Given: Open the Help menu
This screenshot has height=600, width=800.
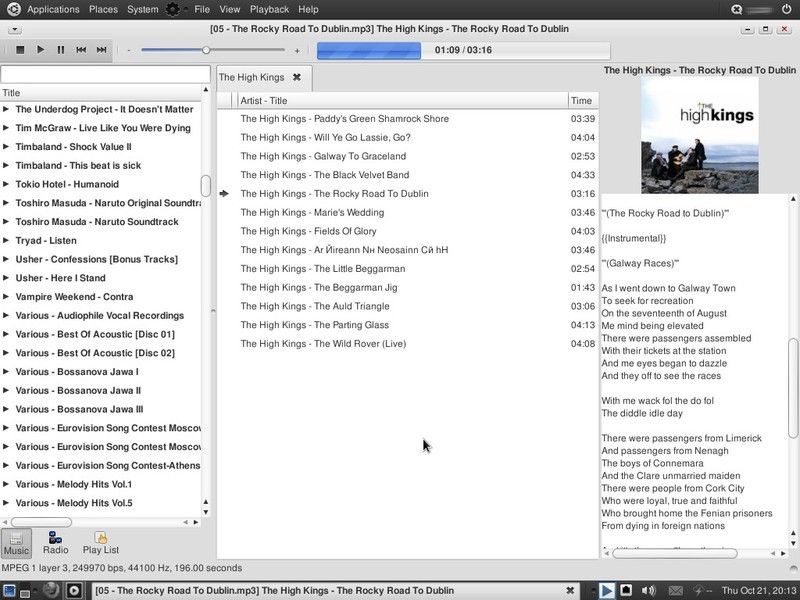Looking at the screenshot, I should coord(308,9).
